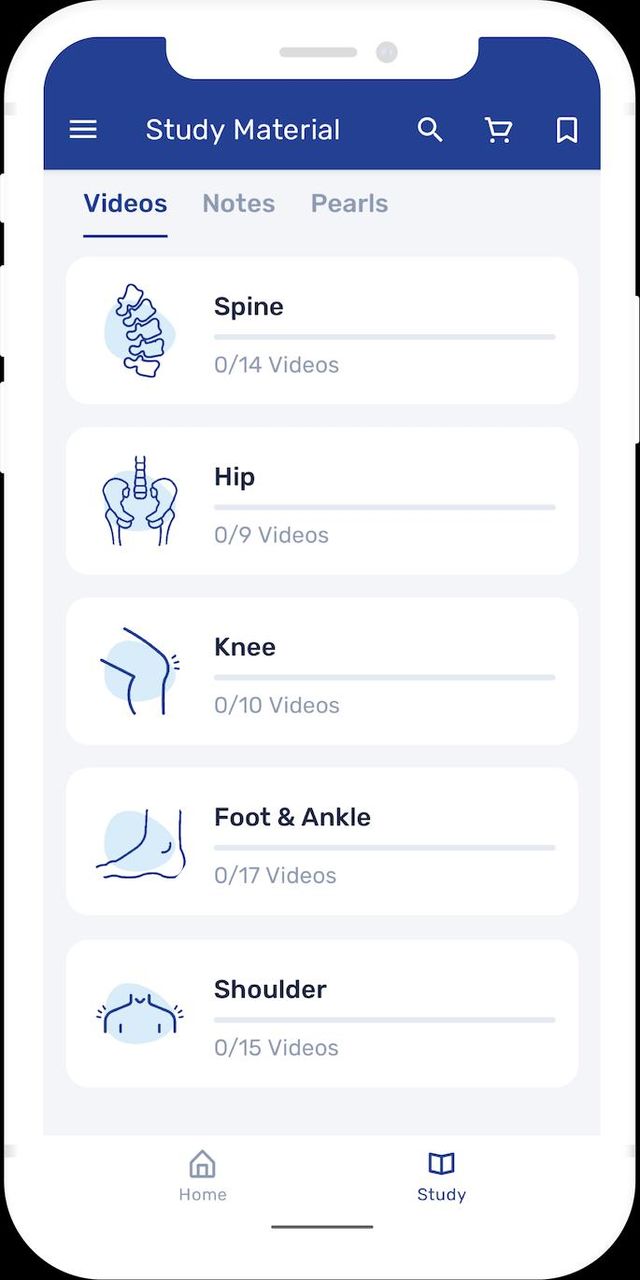This screenshot has width=640, height=1280.
Task: Tap the 0/9 Videos label under Hip
Action: [271, 535]
